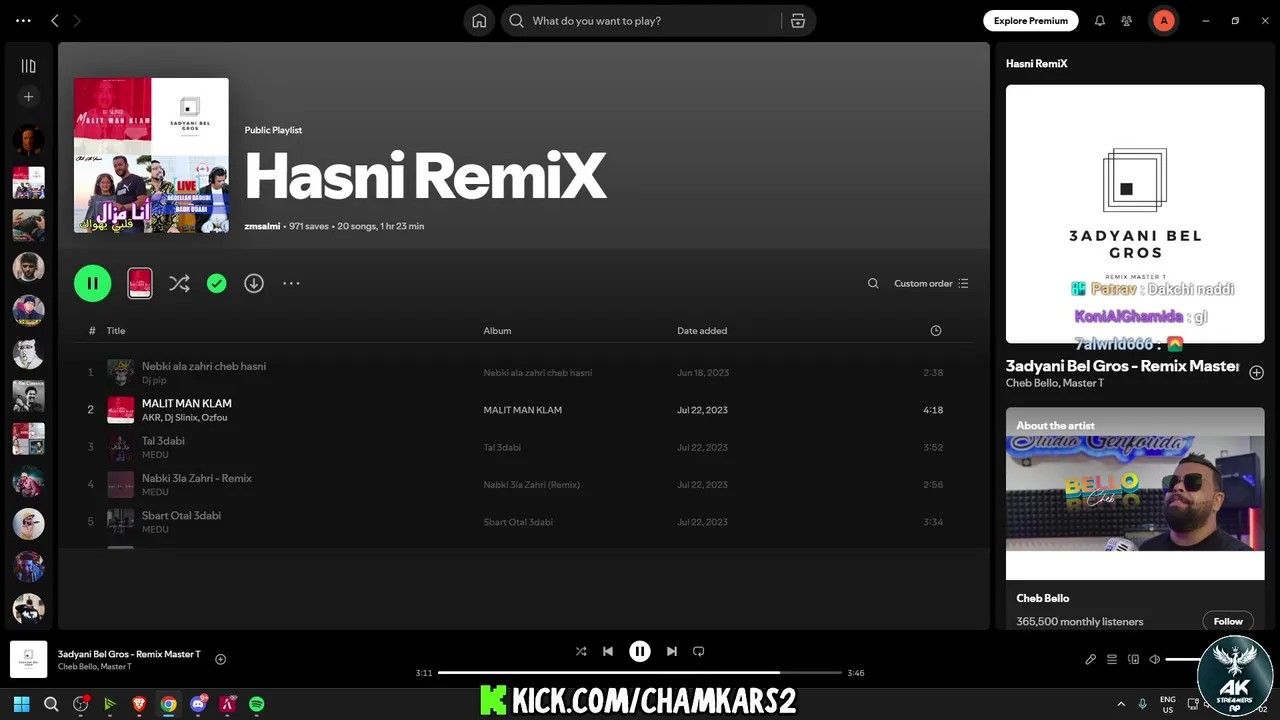Go back with the left arrow
The image size is (1280, 720).
point(55,21)
